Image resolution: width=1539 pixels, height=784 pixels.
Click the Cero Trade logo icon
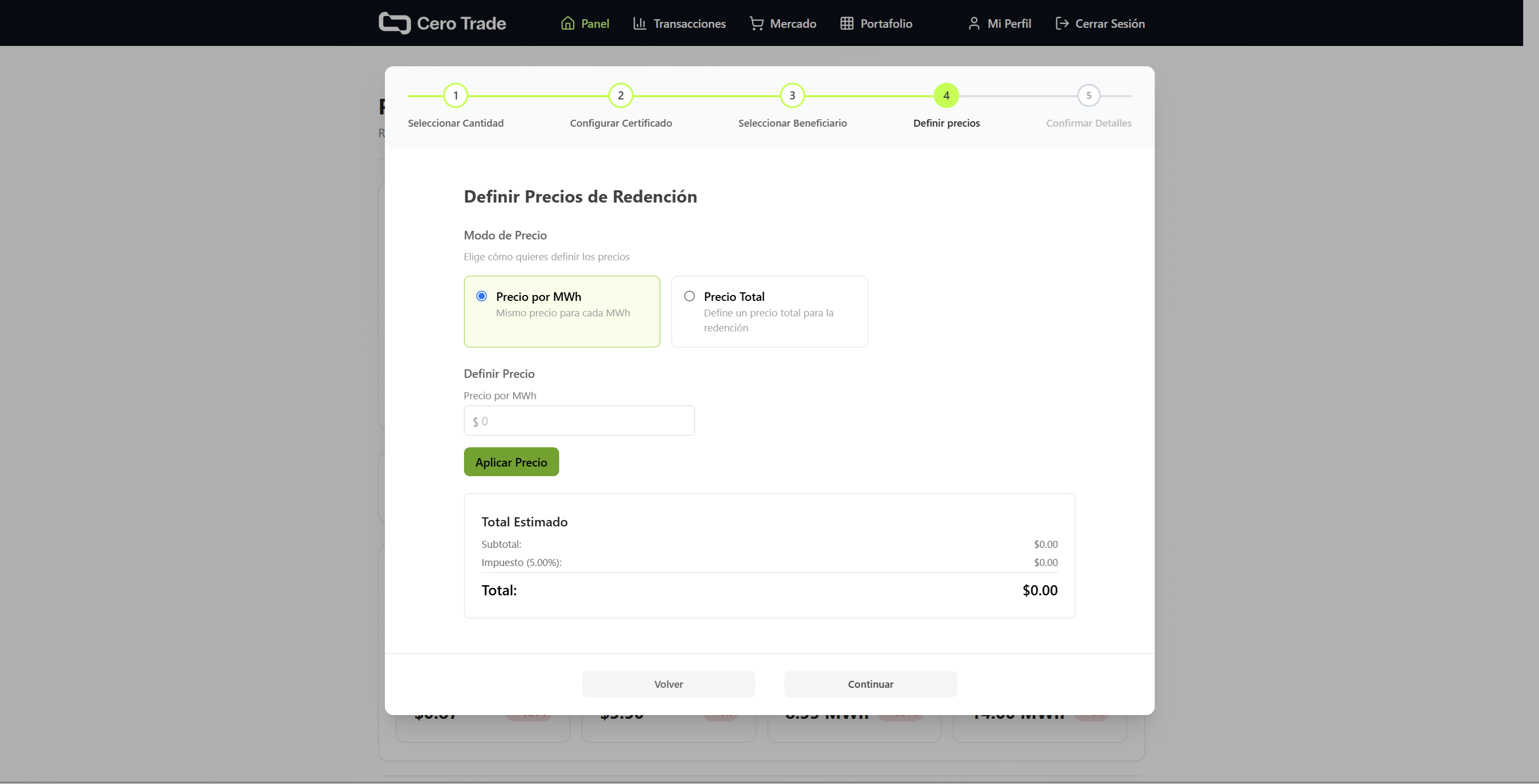395,24
